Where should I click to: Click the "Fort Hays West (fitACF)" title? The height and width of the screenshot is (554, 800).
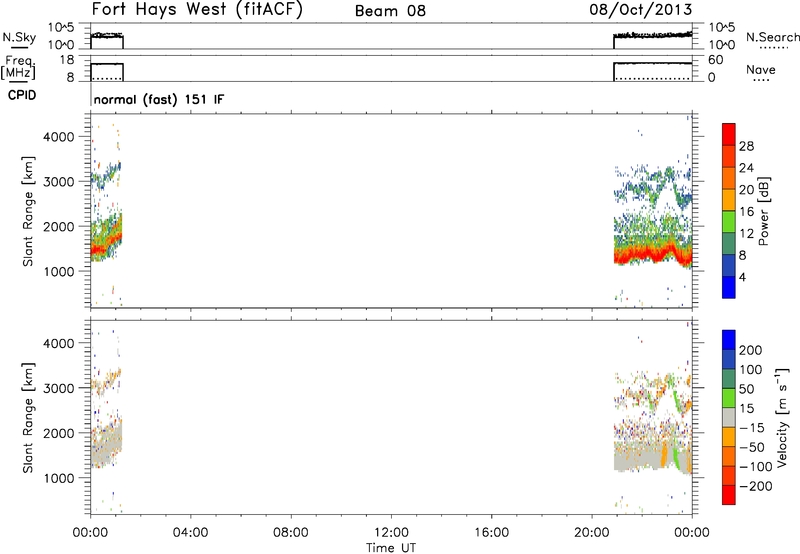(x=197, y=10)
